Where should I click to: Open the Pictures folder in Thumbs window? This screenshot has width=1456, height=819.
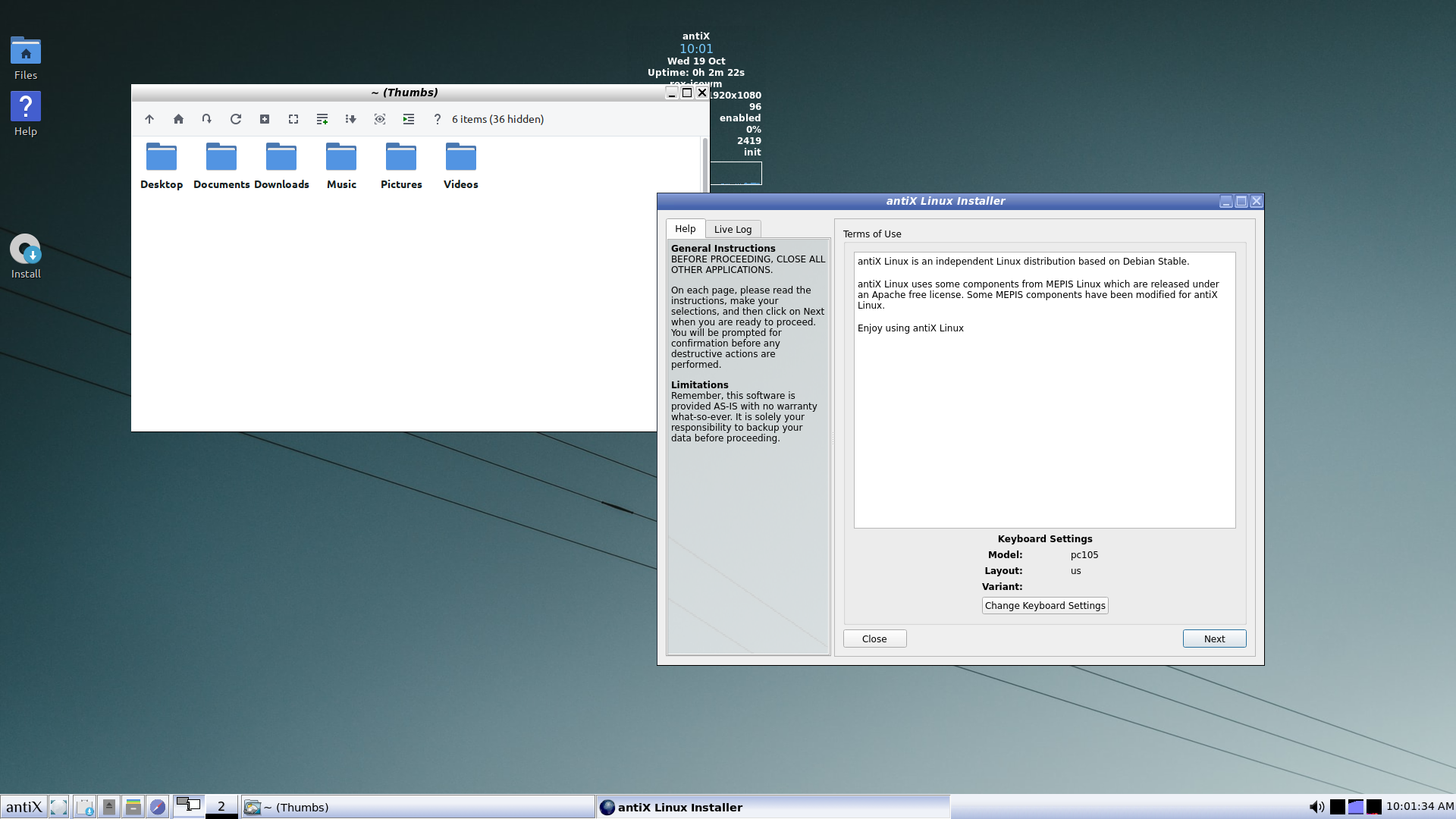point(401,165)
